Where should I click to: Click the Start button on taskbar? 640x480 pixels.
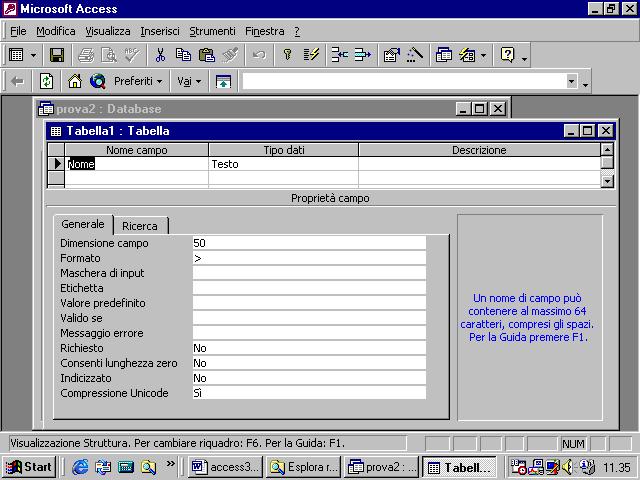[29, 467]
